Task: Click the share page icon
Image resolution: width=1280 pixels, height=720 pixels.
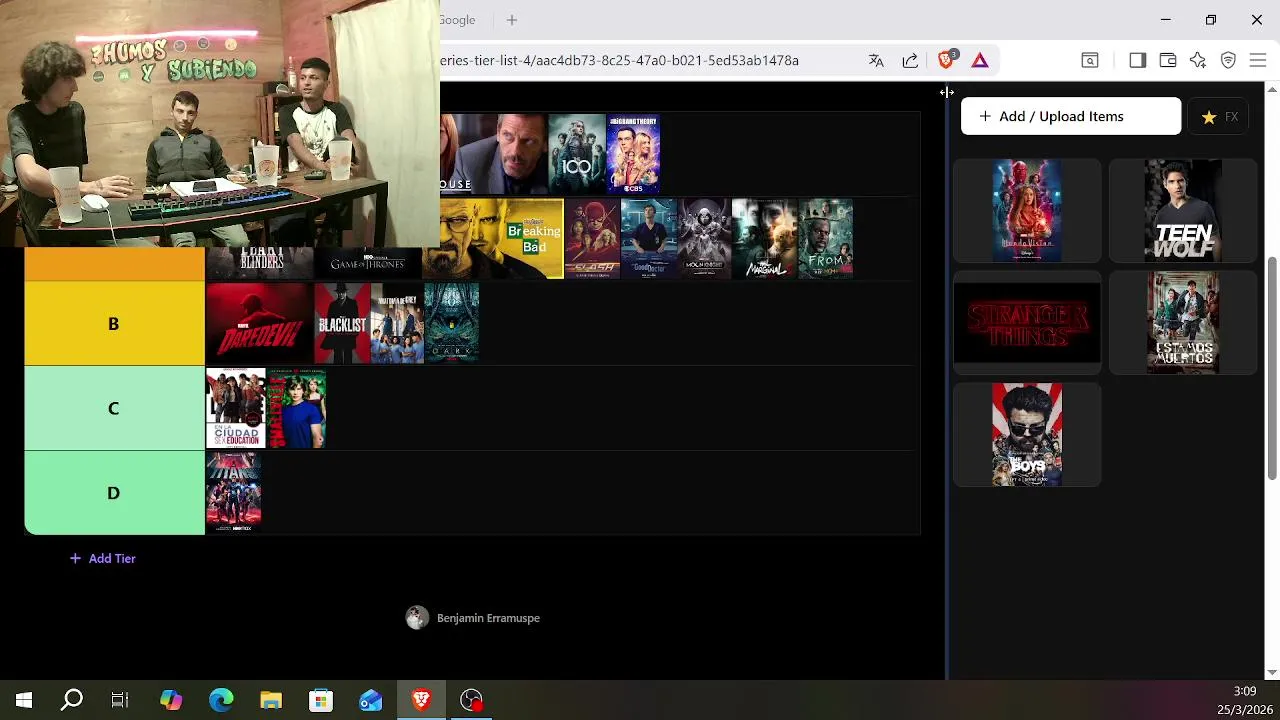Action: pos(910,60)
